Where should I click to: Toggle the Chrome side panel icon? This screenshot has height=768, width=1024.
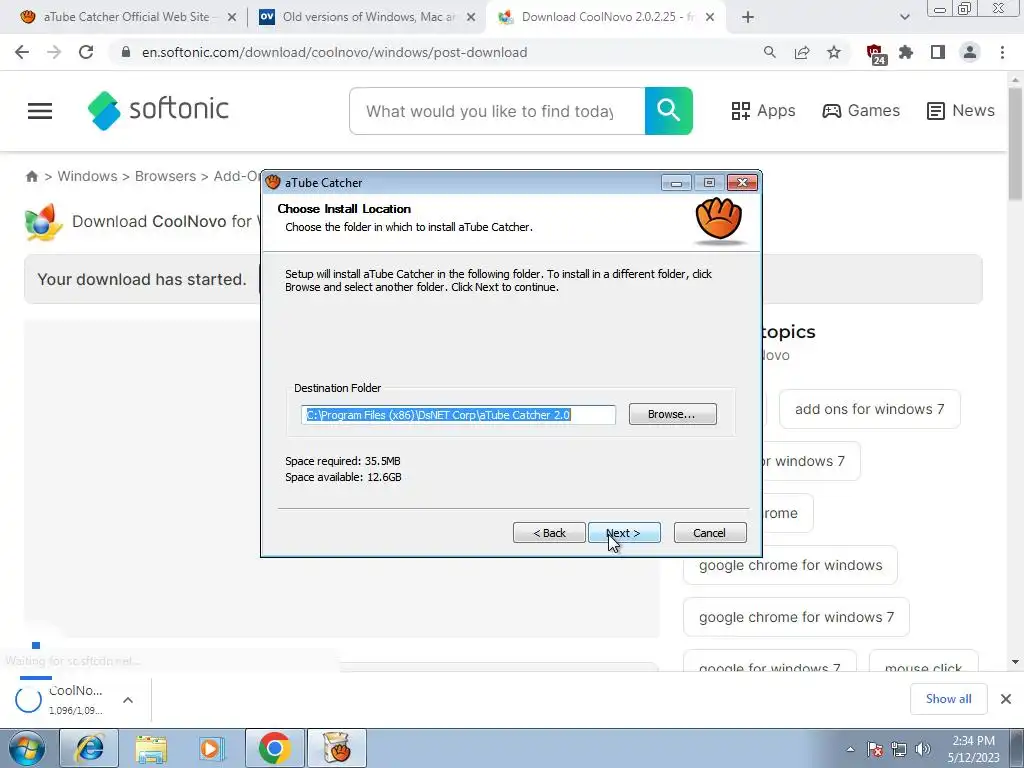tap(938, 52)
